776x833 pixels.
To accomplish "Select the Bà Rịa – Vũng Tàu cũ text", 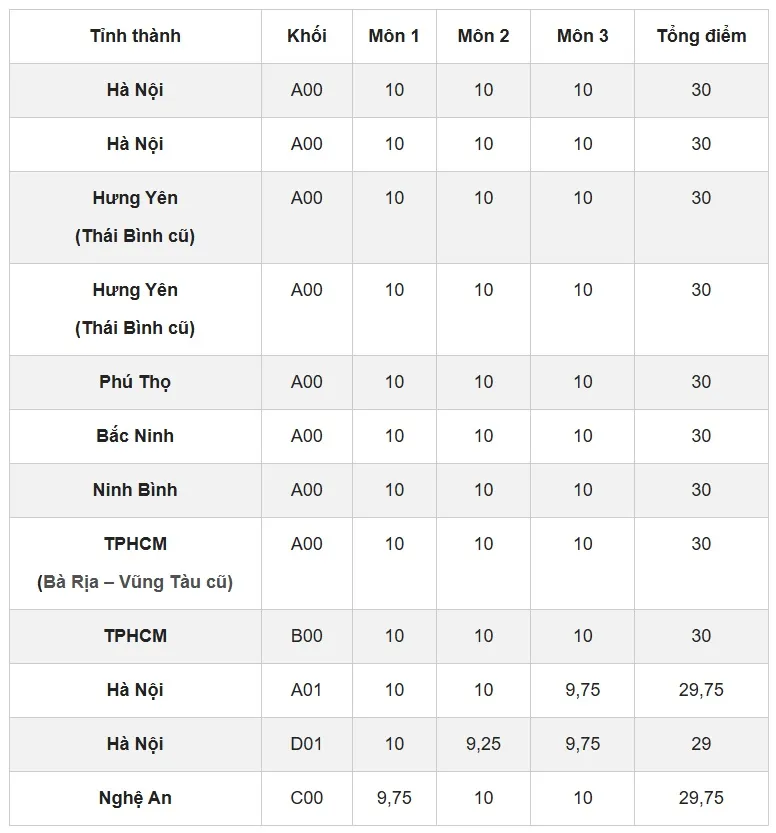I will pos(135,582).
